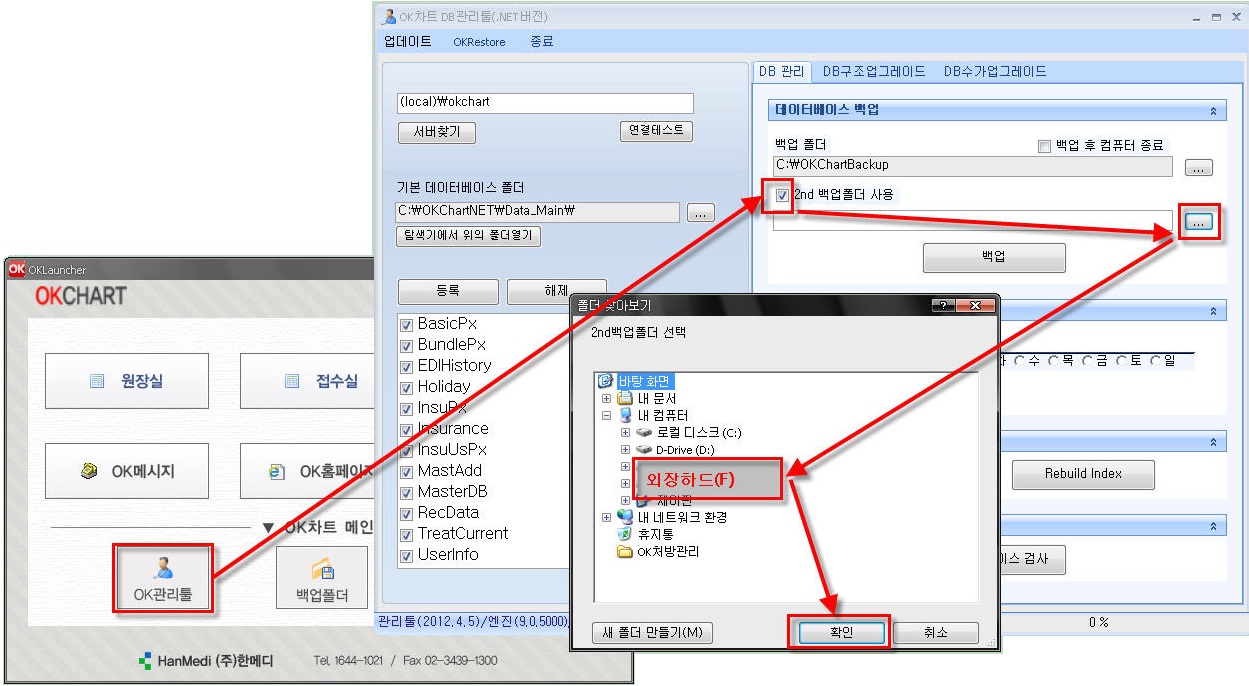Toggle 2nd 백업폴더 사용 checkbox
This screenshot has width=1249, height=686.
pyautogui.click(x=782, y=195)
